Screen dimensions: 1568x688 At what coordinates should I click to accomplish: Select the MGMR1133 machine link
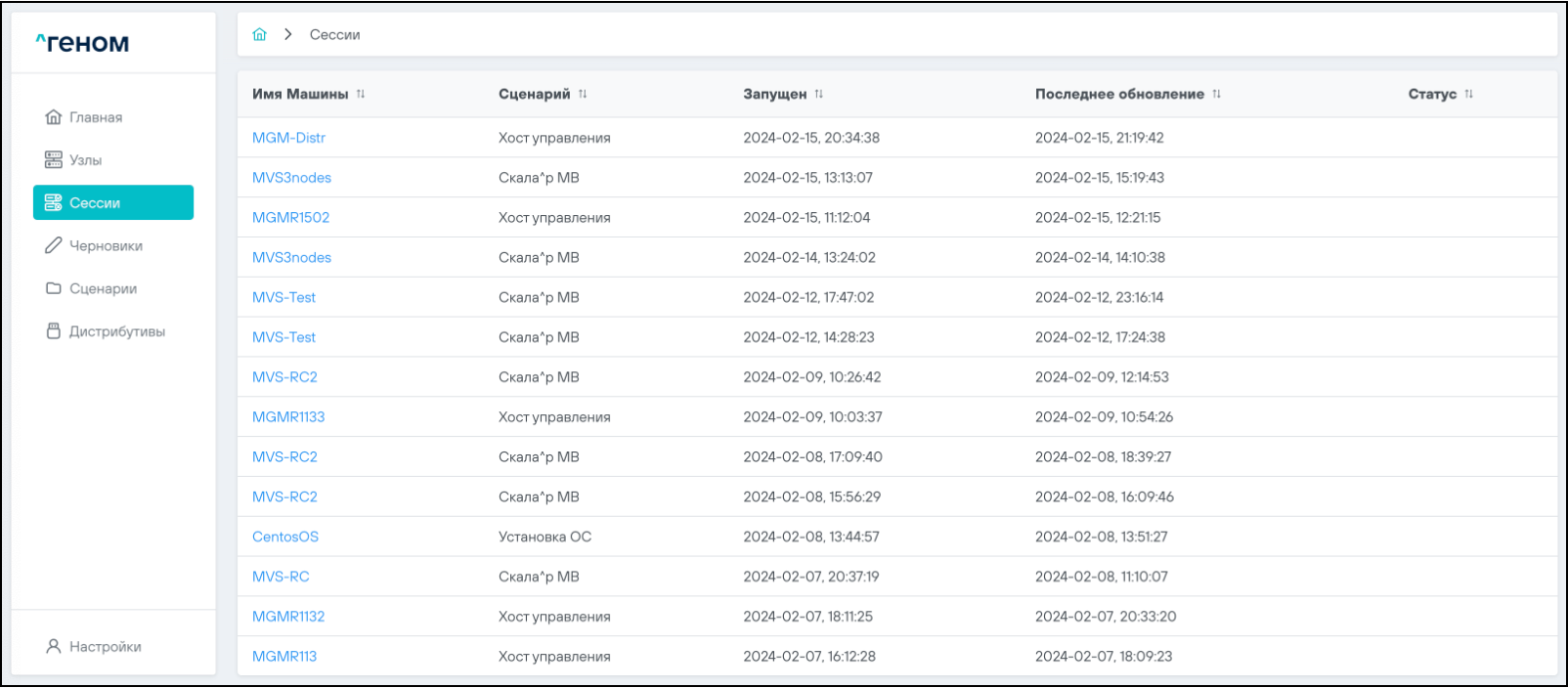click(x=288, y=417)
